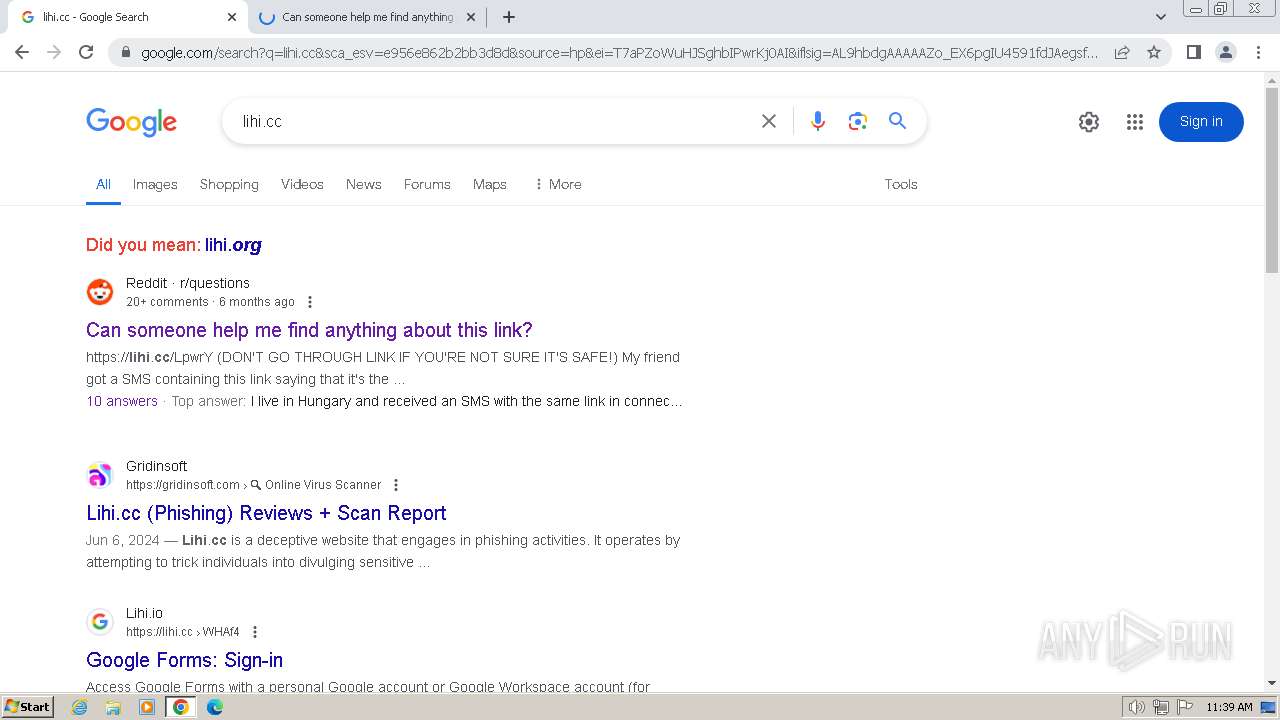The width and height of the screenshot is (1280, 720).
Task: Open the browser side panel
Action: [1193, 52]
